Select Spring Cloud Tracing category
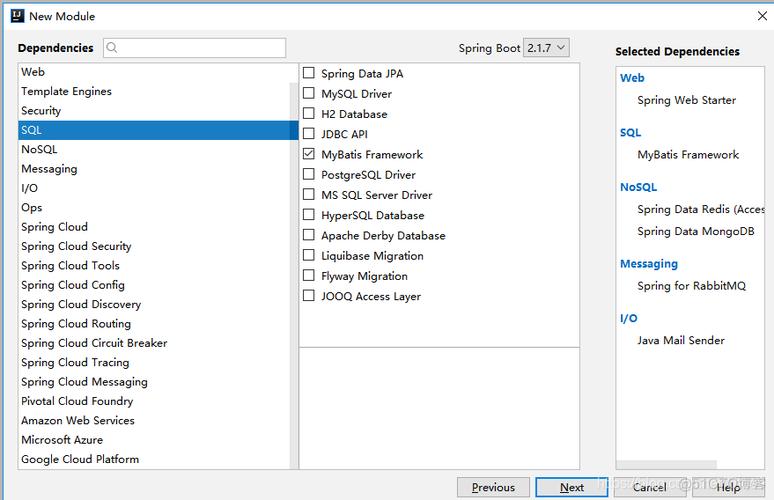The width and height of the screenshot is (774, 500). coord(154,362)
